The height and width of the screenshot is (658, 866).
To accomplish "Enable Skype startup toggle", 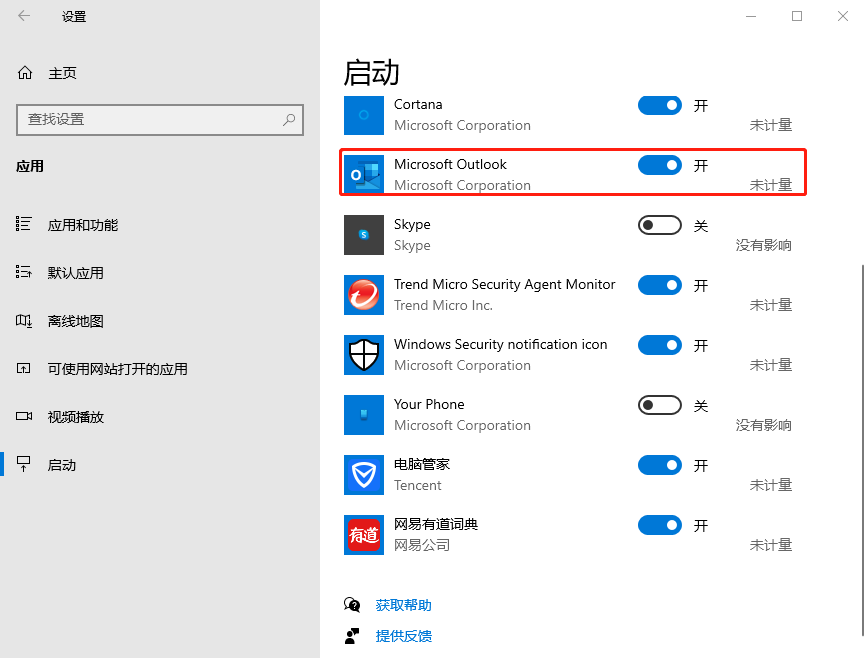I will click(x=659, y=225).
